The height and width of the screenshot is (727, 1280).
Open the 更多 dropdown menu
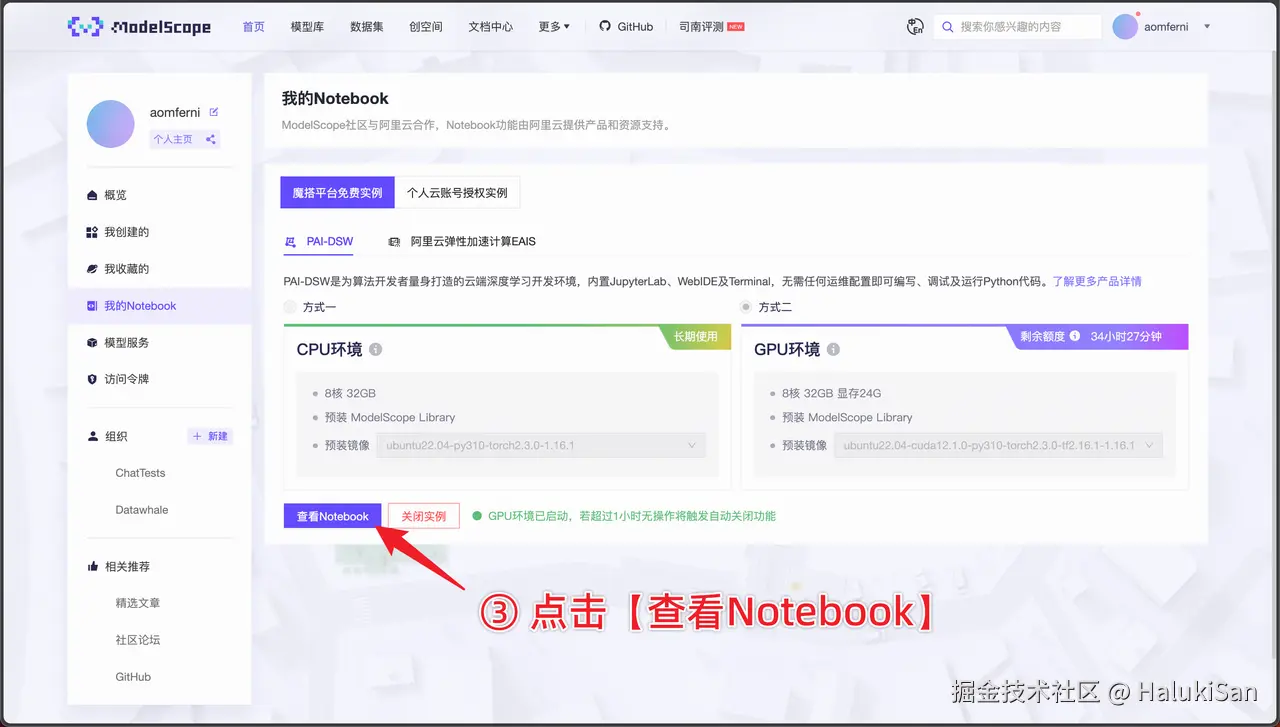554,27
